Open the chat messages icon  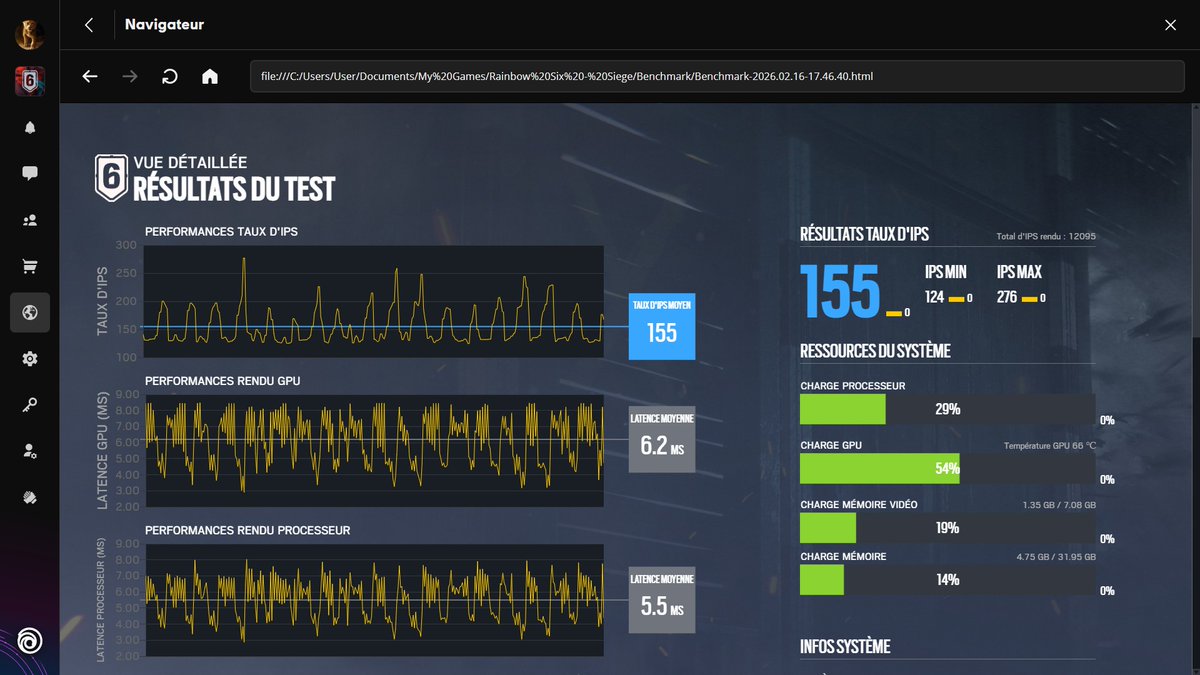point(30,173)
